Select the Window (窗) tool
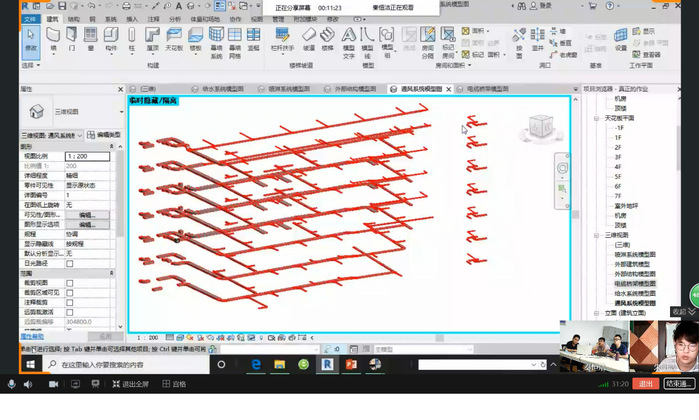The height and width of the screenshot is (420, 699). click(x=90, y=40)
